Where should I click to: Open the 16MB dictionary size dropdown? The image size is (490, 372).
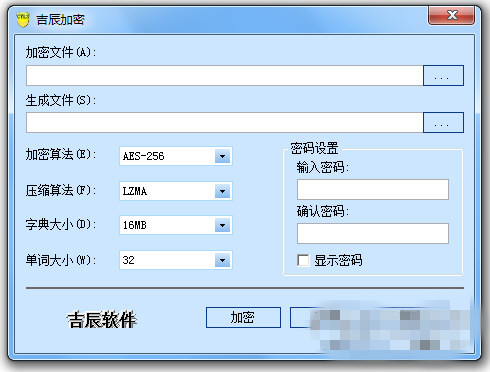(222, 225)
